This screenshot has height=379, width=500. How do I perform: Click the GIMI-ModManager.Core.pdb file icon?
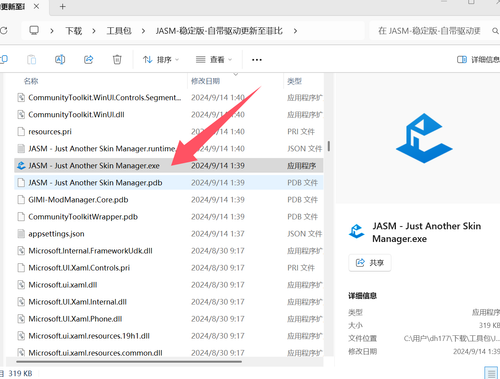21,200
